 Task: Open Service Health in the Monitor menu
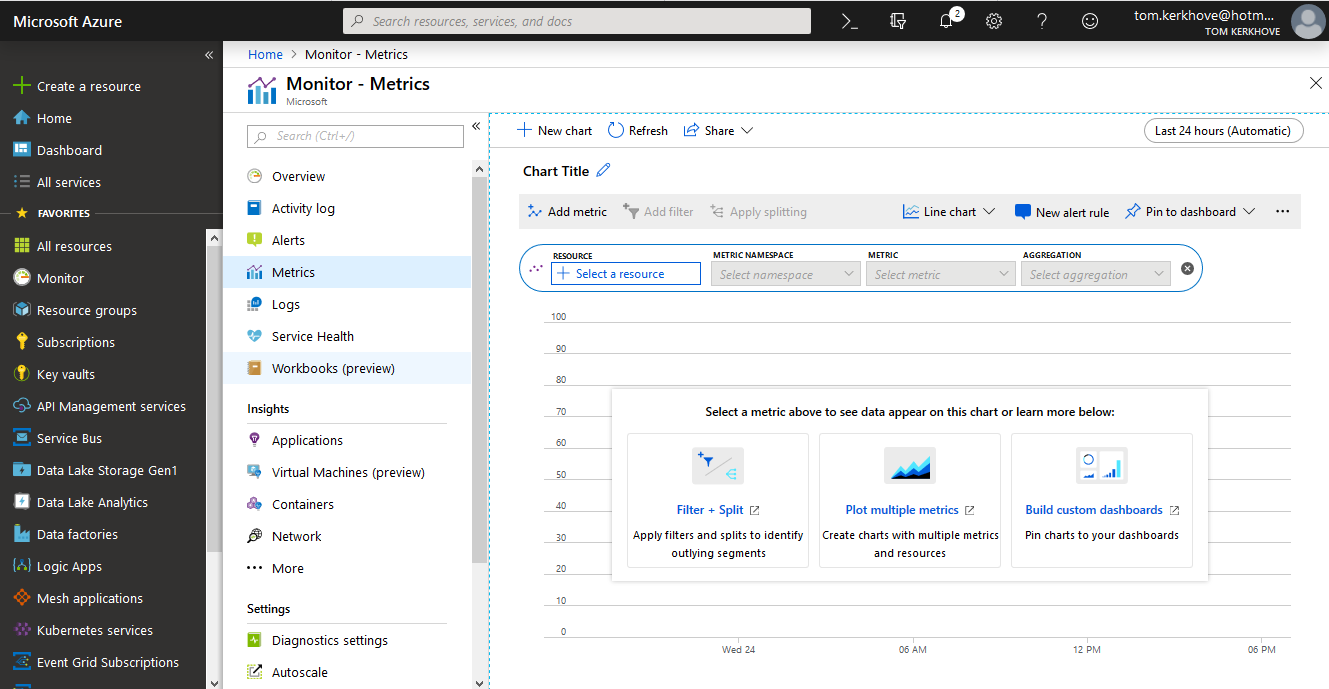347,336
